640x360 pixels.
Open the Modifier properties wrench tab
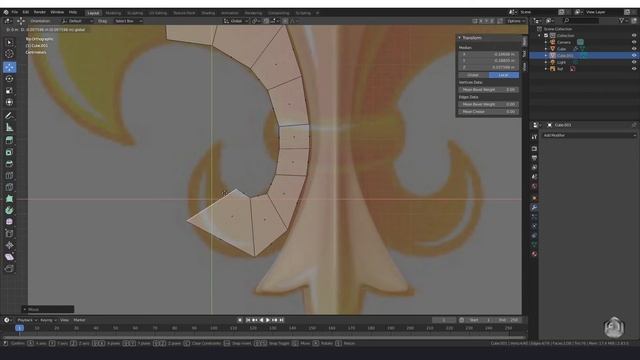tap(534, 208)
